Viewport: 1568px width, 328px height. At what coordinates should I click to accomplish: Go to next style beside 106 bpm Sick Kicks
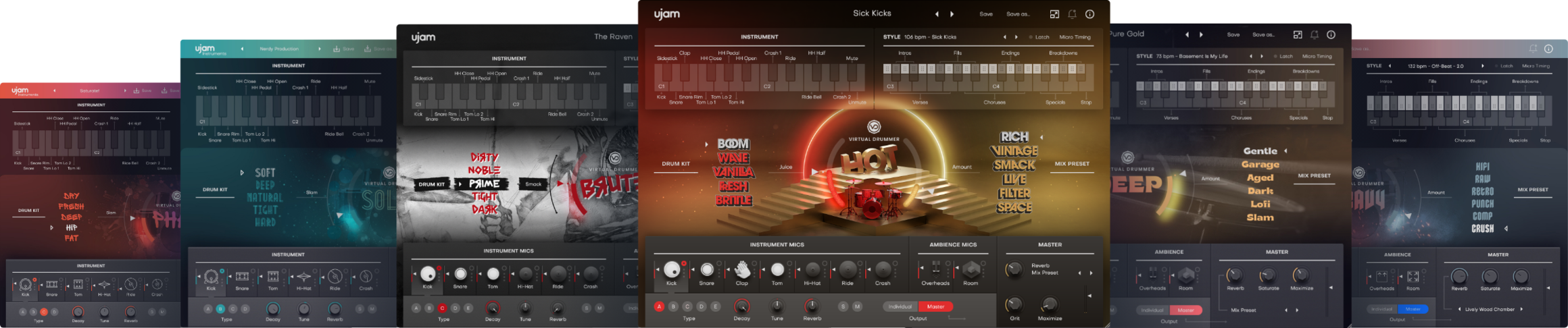tap(1016, 37)
